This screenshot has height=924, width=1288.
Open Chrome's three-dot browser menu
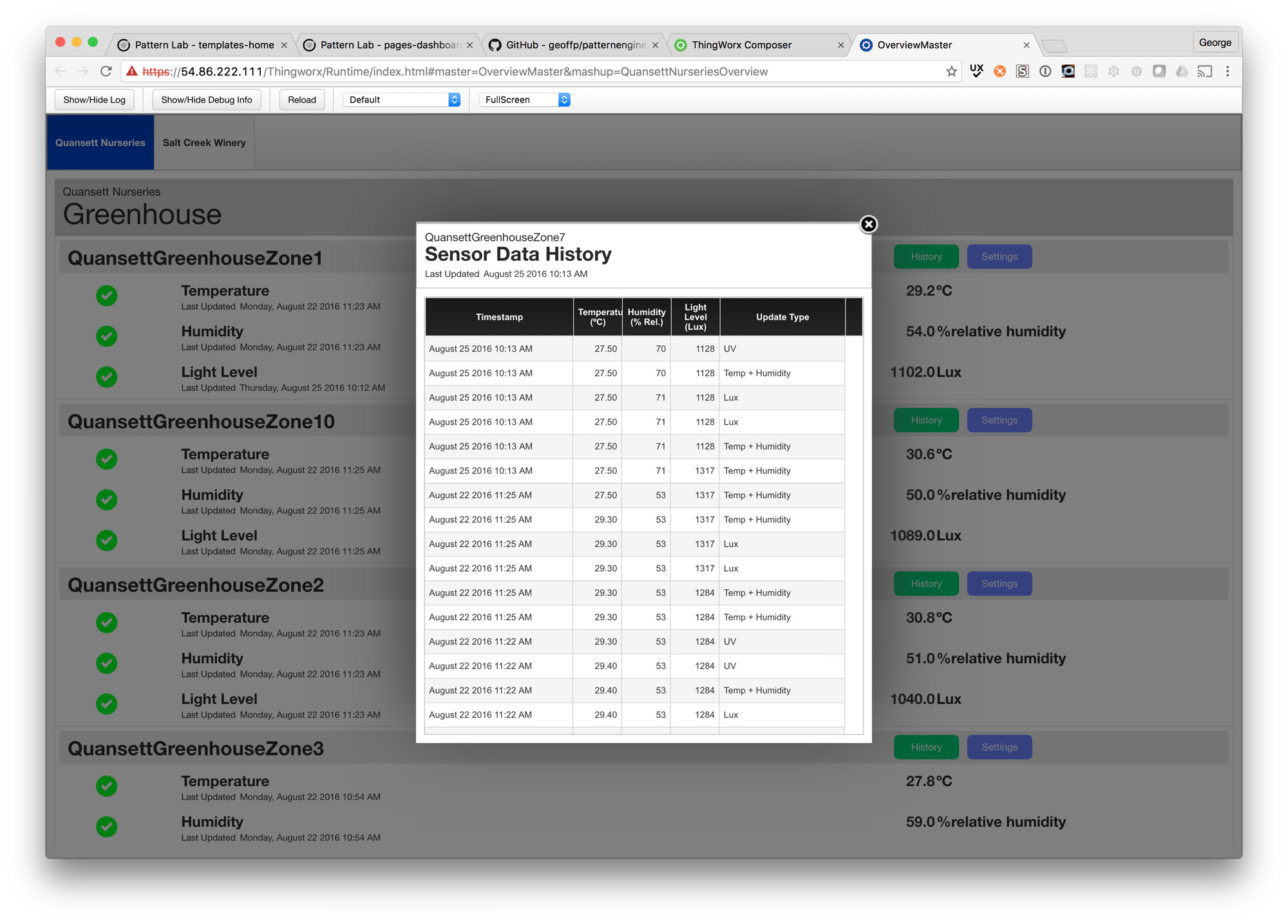[x=1228, y=71]
